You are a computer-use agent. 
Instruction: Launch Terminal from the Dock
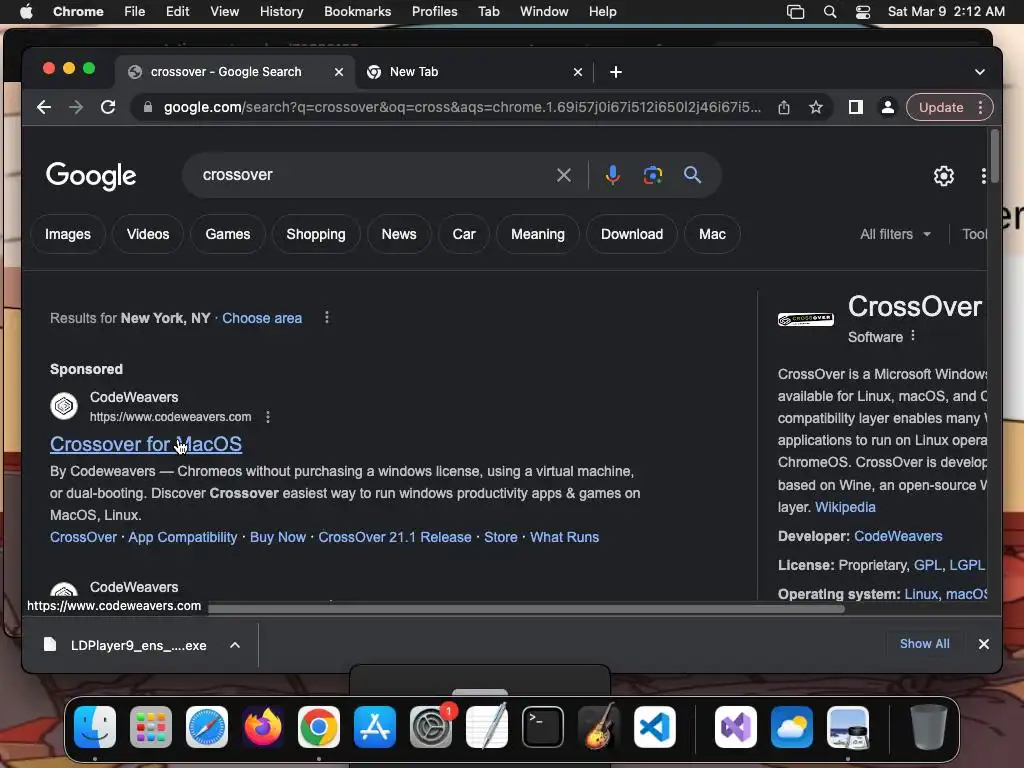click(543, 727)
